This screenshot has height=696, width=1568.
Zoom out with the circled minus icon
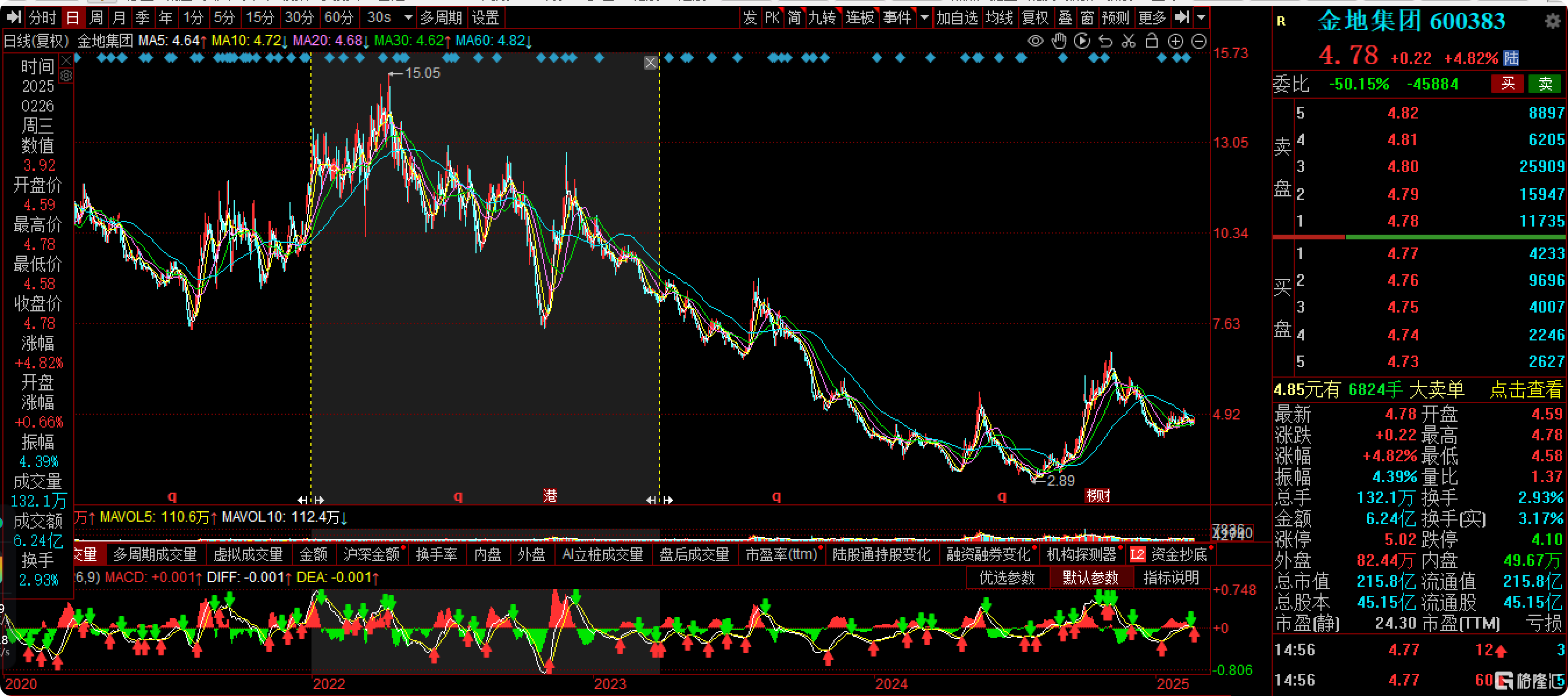(x=1198, y=41)
